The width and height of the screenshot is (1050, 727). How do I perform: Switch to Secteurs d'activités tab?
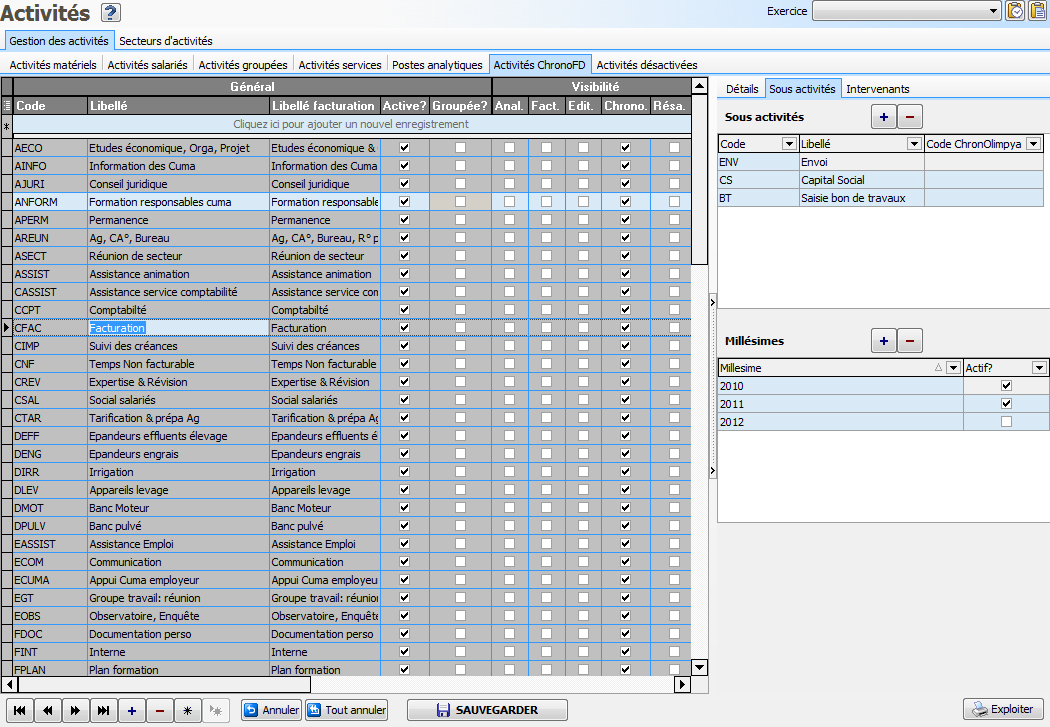[165, 41]
